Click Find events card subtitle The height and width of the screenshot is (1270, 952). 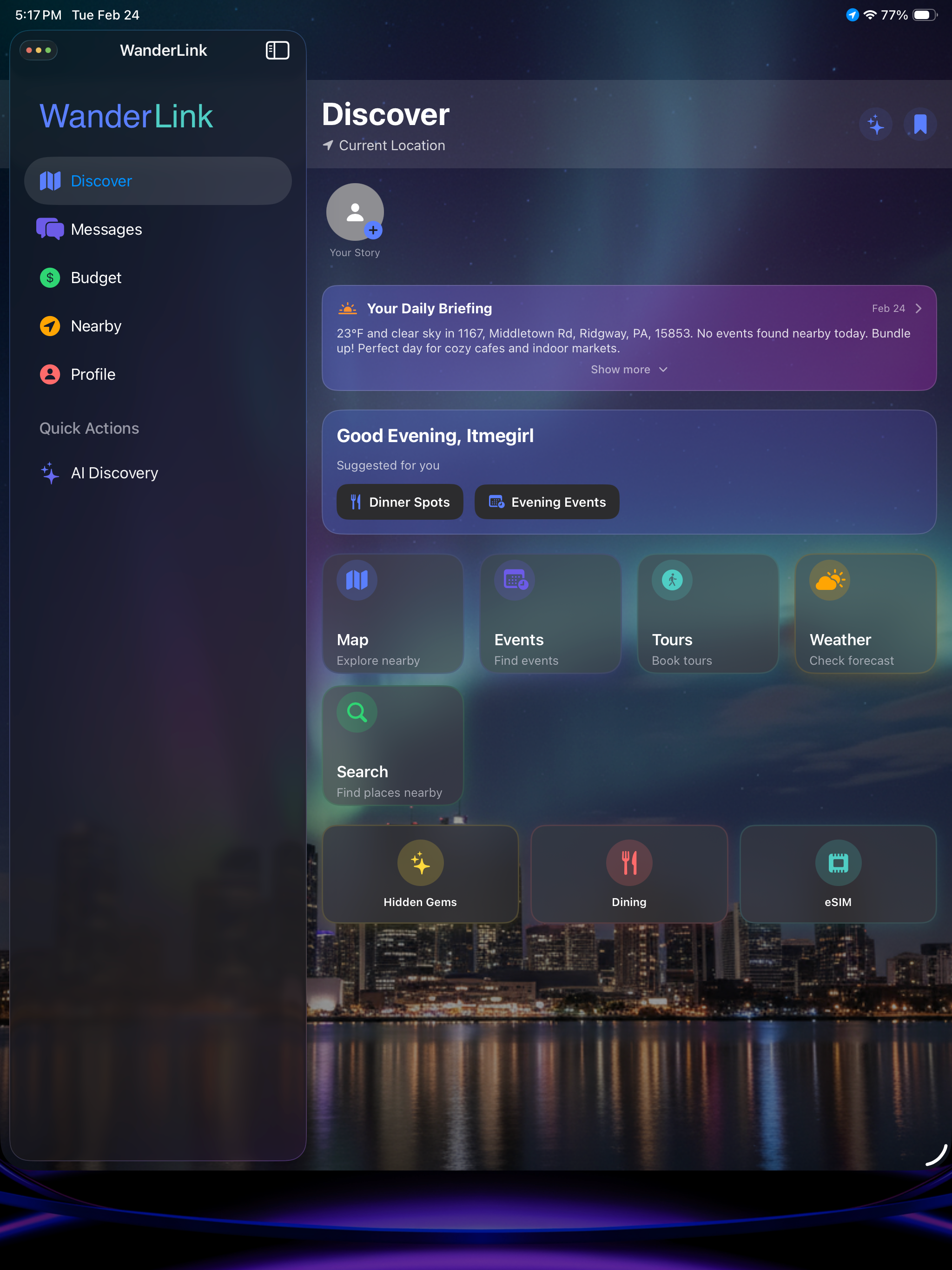pos(526,660)
